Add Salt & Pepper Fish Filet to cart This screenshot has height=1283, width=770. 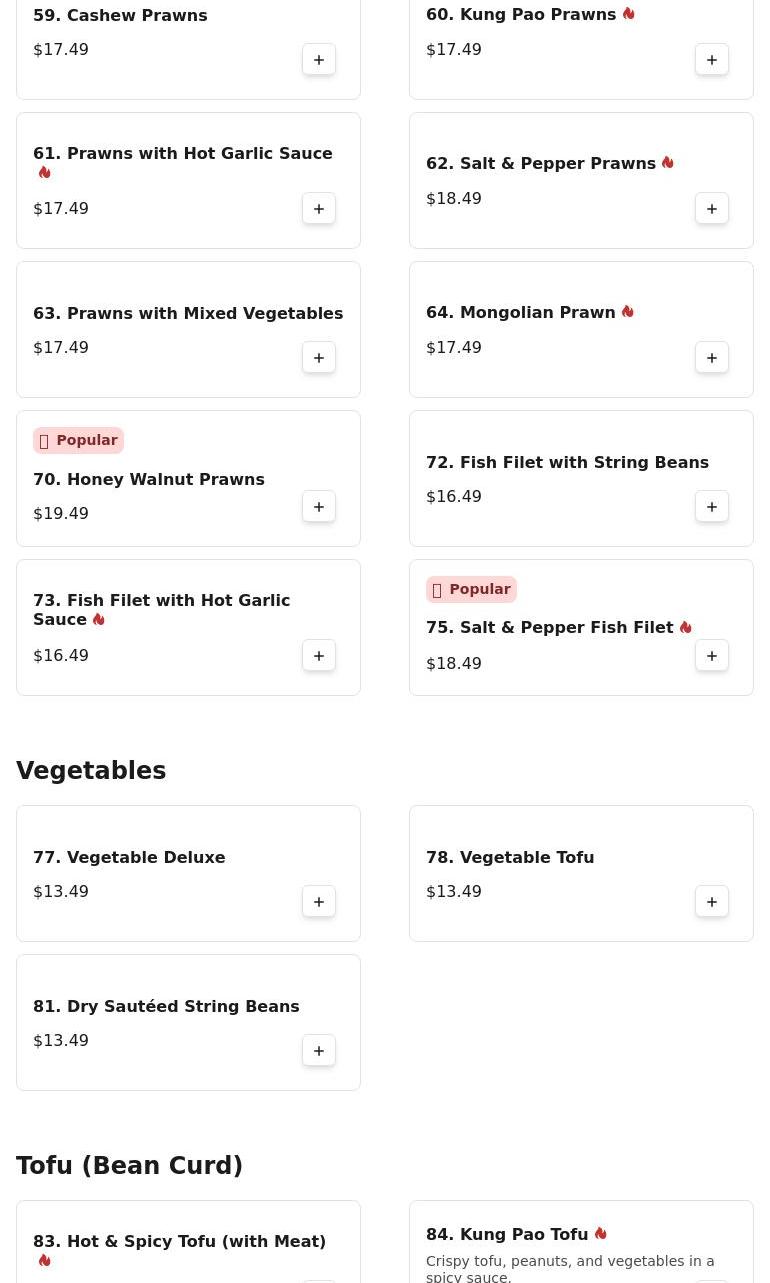[x=712, y=656]
